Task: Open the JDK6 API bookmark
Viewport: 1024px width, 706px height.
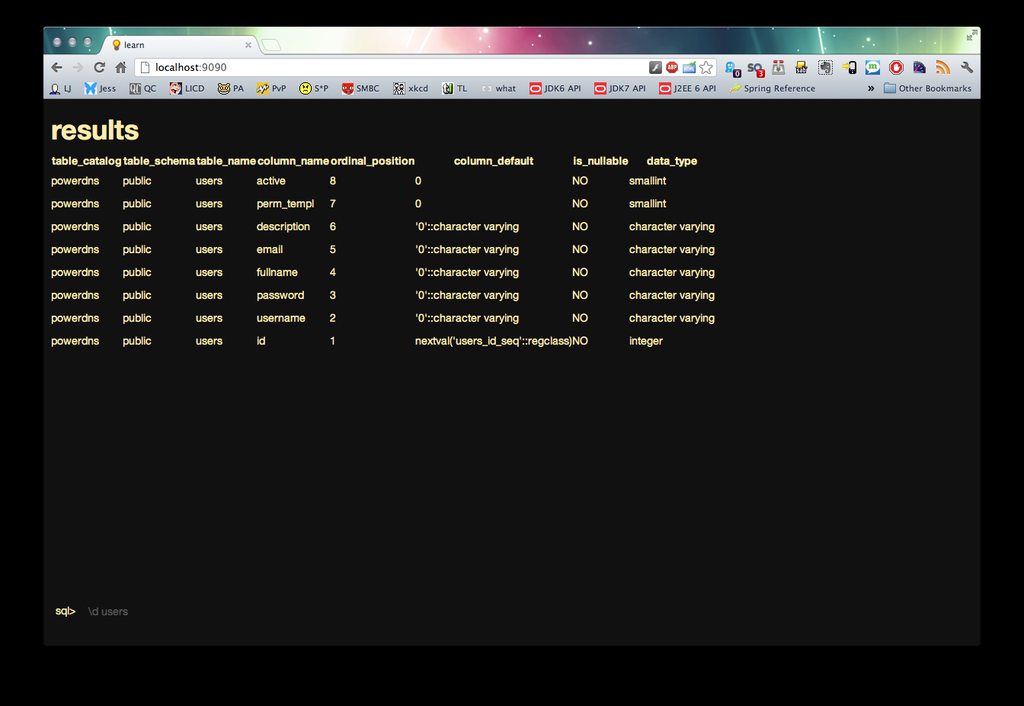Action: [x=554, y=88]
